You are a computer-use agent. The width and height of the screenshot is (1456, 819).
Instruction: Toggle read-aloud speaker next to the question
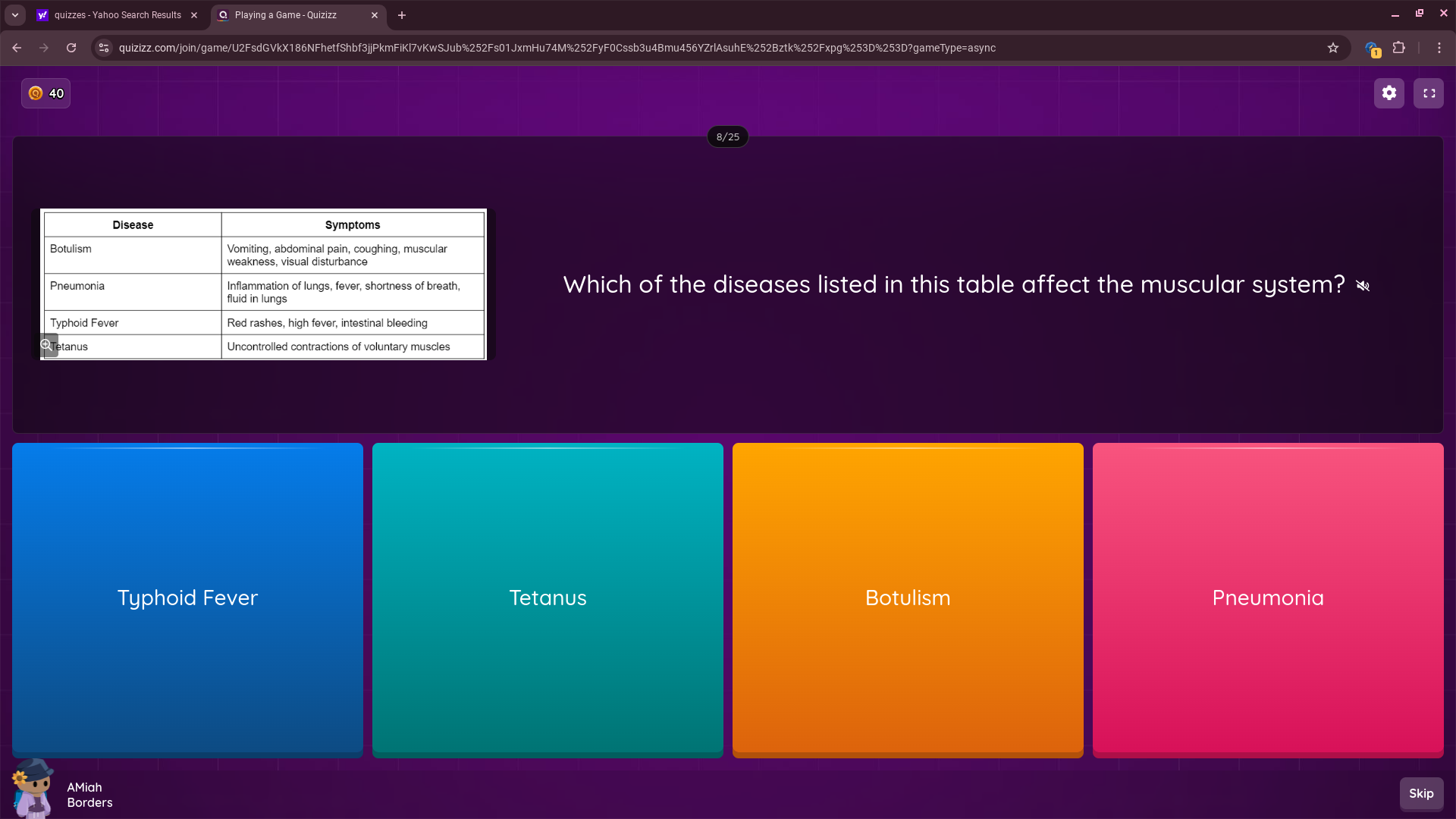pos(1363,286)
